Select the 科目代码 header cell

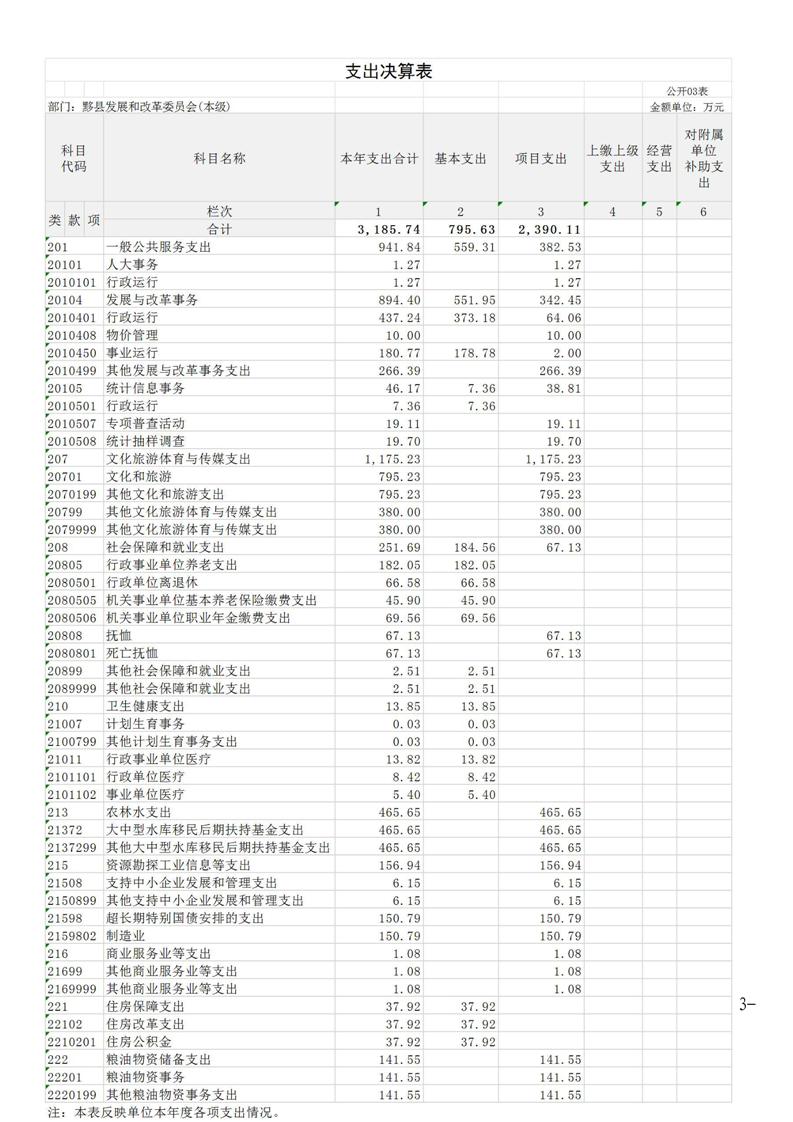tap(74, 158)
